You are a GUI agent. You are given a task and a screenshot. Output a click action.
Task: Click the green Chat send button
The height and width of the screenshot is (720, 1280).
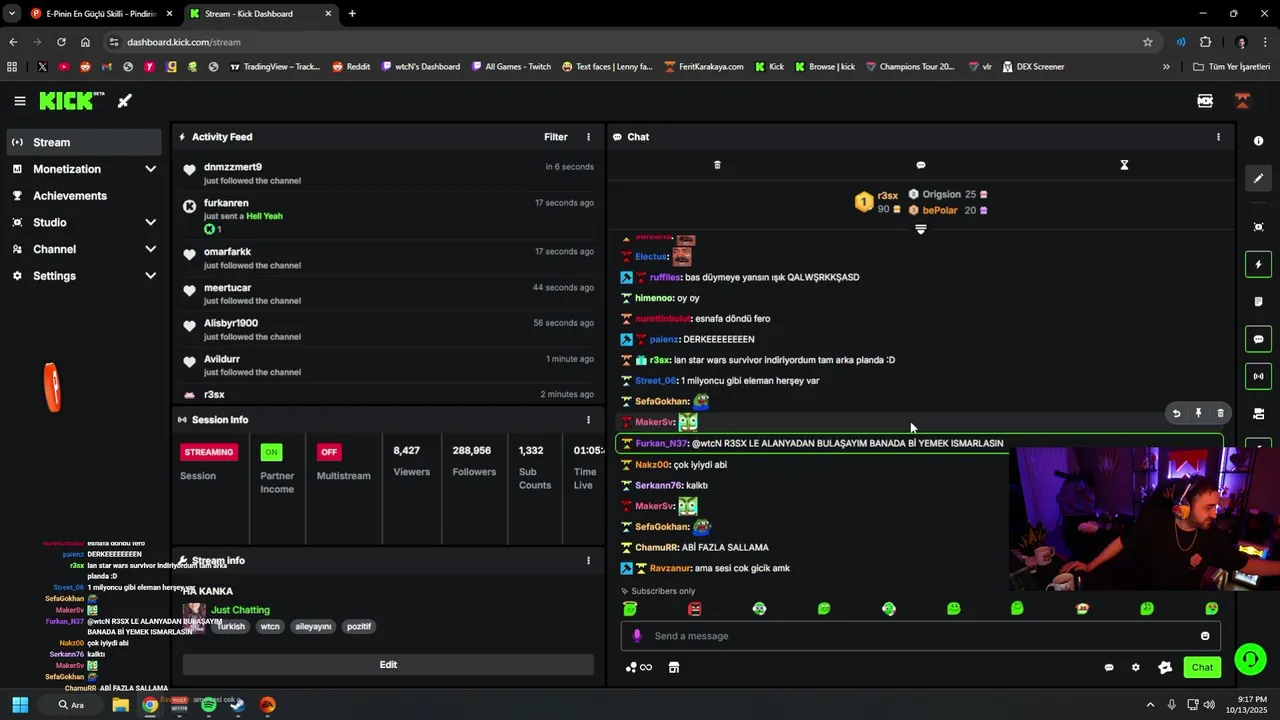tap(1202, 667)
